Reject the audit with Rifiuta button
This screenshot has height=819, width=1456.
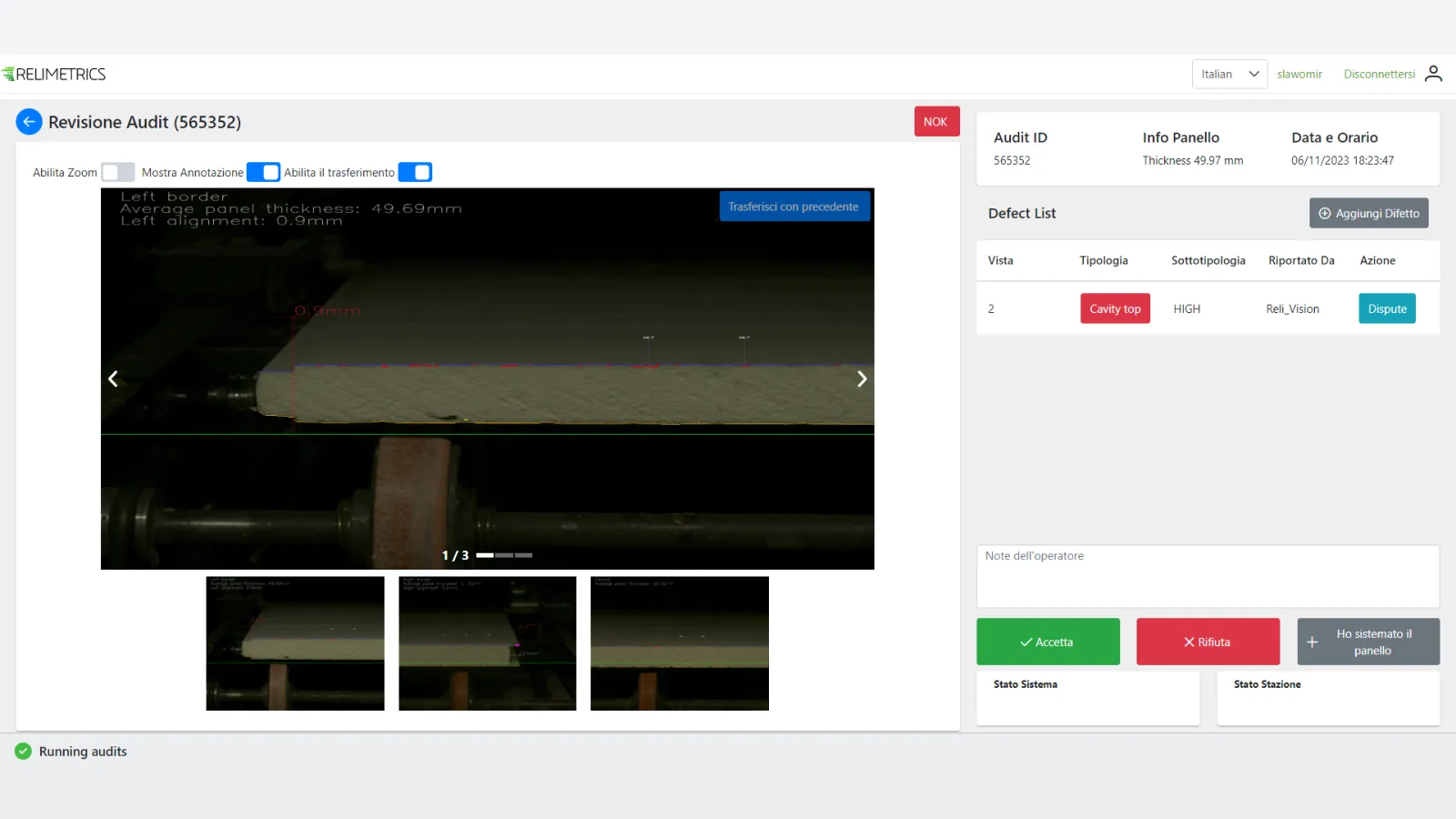point(1208,642)
